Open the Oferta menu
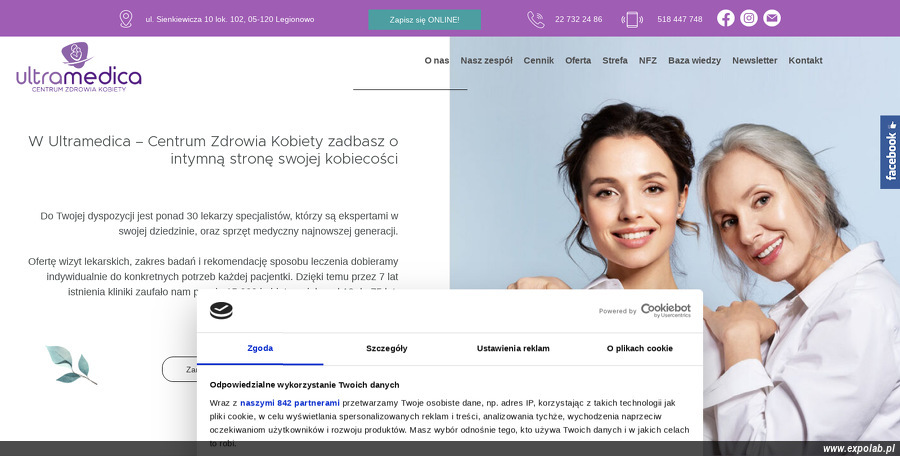This screenshot has width=900, height=456. click(578, 60)
